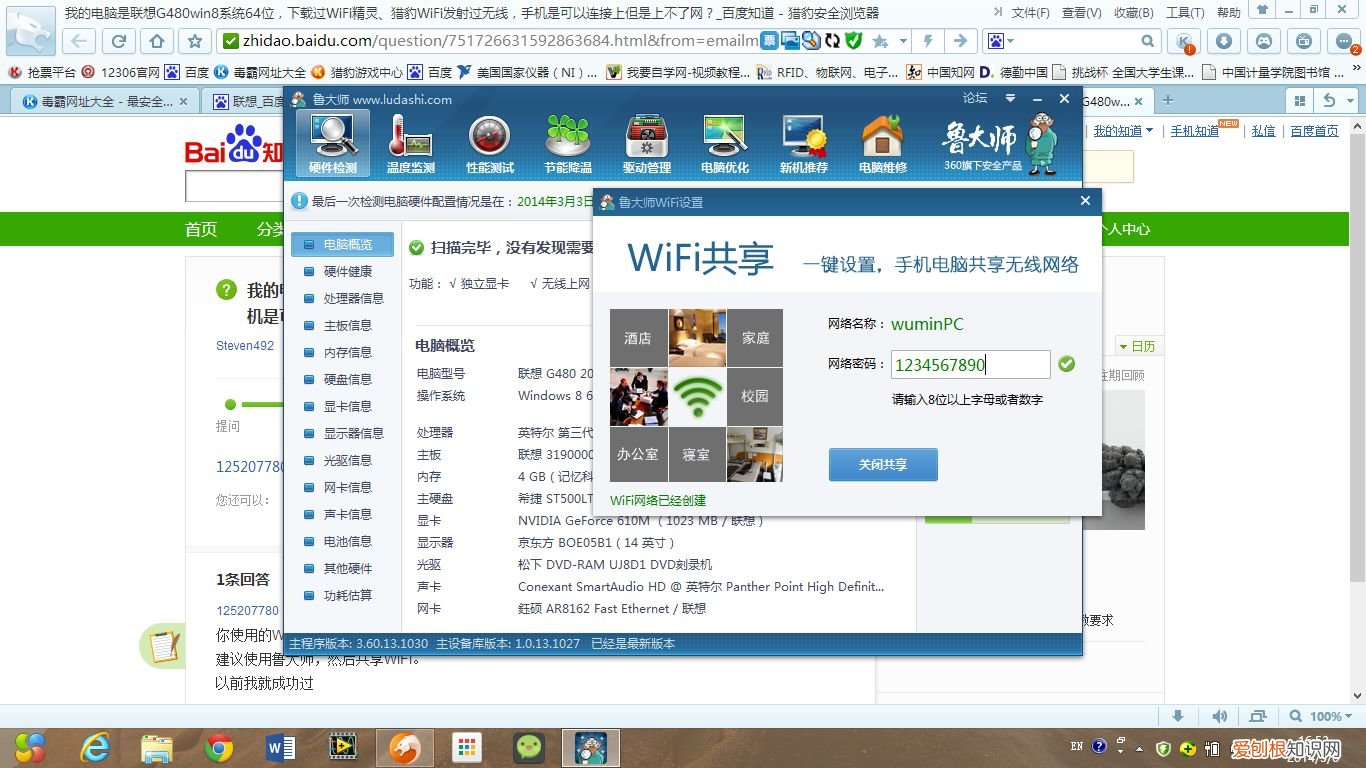This screenshot has width=1366, height=768.
Task: Open the 论坛 forum link in LuDaShi titlebar
Action: pyautogui.click(x=975, y=98)
